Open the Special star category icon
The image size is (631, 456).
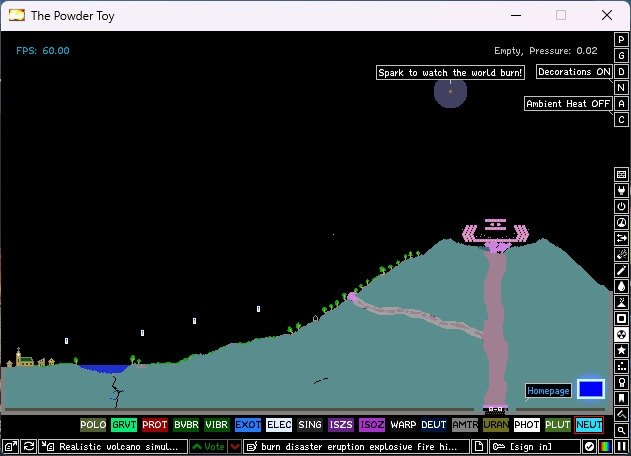(x=621, y=350)
